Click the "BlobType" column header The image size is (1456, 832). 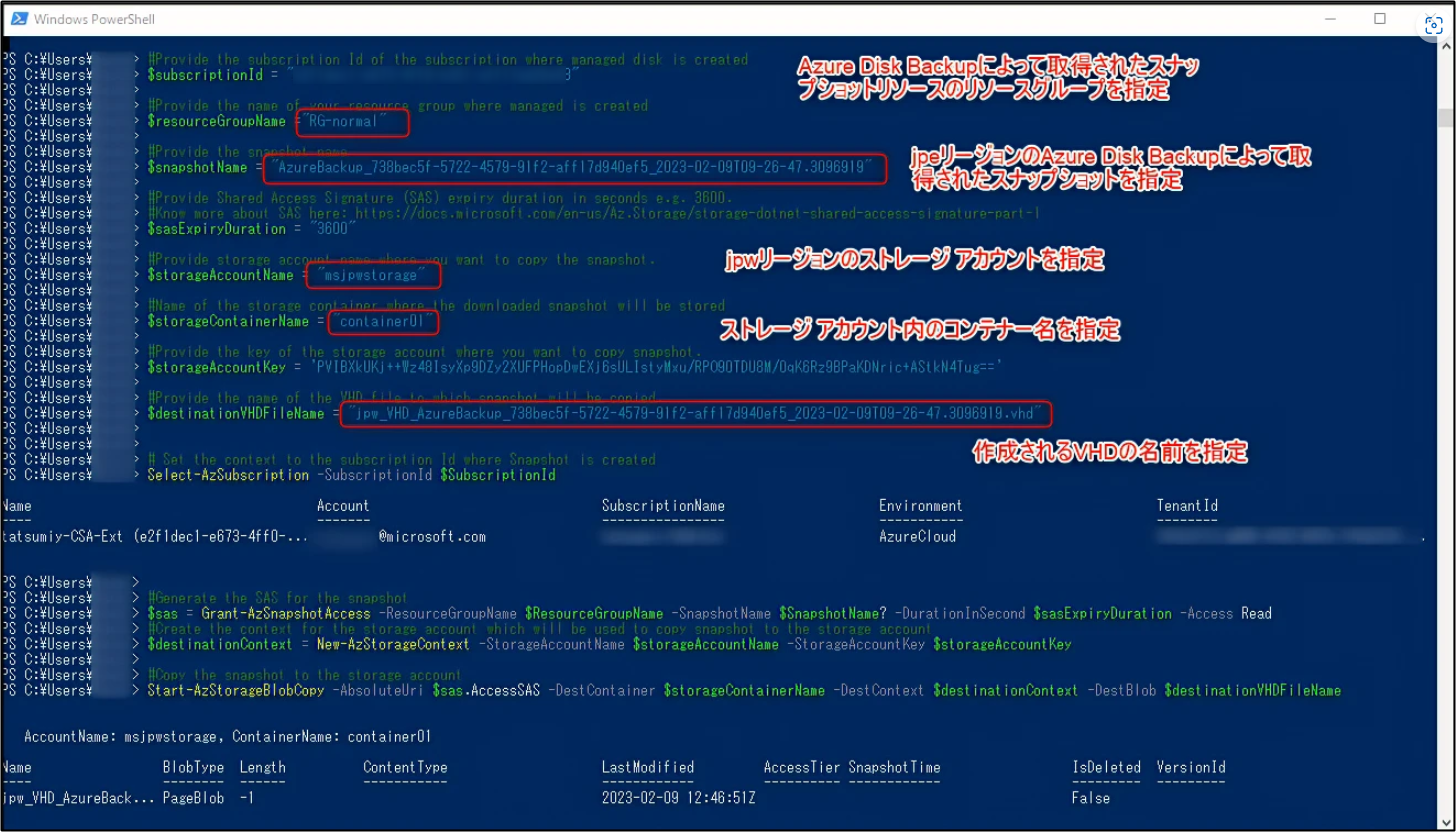point(193,767)
